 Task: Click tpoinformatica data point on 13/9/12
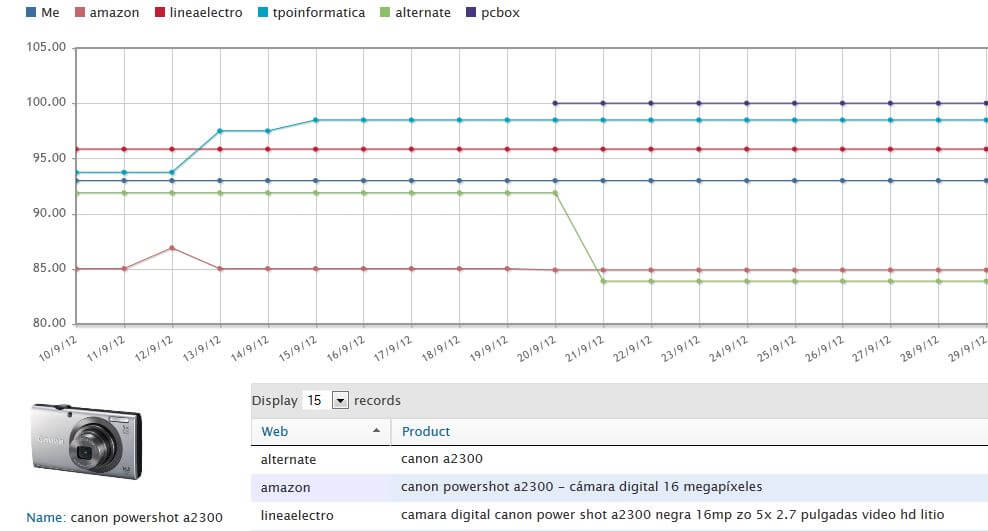click(x=220, y=131)
